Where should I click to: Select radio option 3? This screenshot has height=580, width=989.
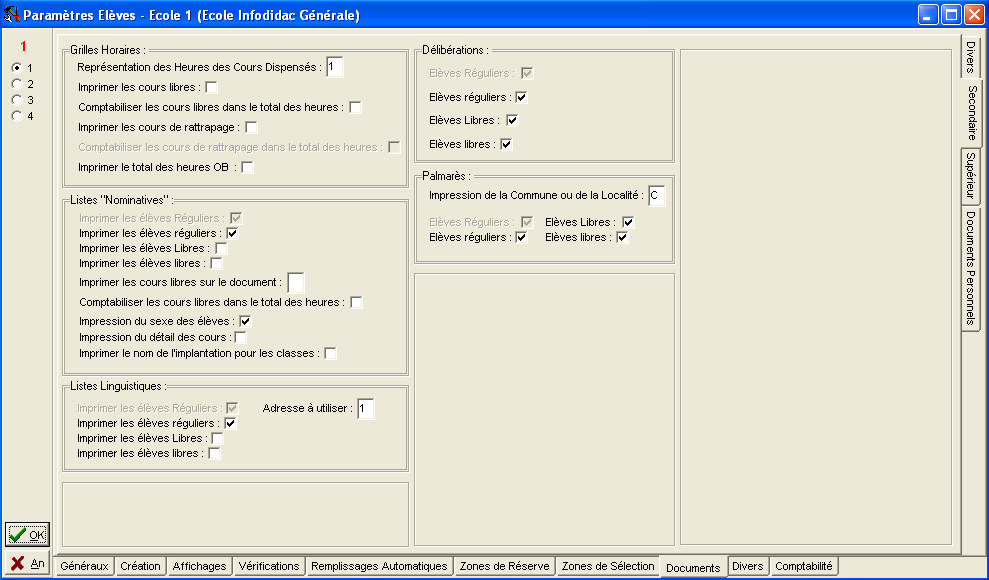(x=17, y=100)
